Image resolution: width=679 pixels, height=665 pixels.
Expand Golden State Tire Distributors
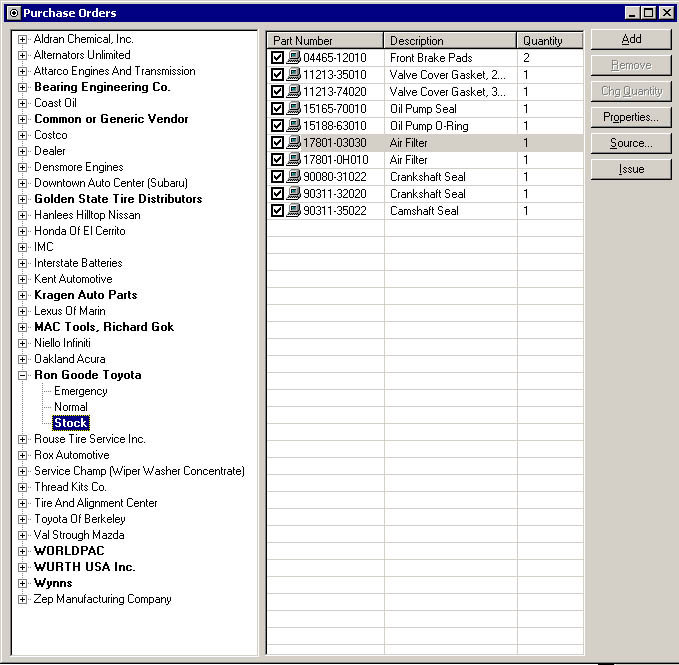click(22, 200)
